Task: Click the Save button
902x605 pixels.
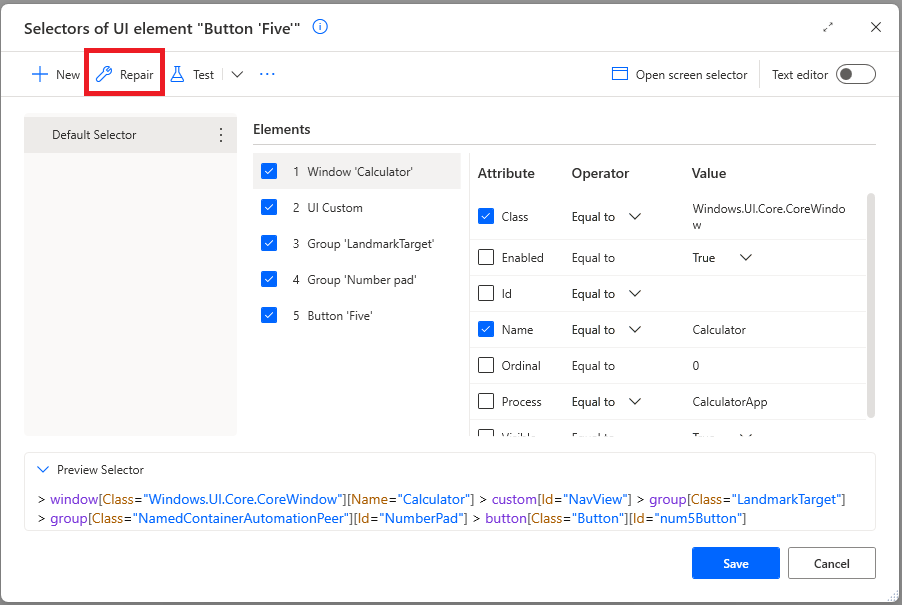Action: coord(735,563)
